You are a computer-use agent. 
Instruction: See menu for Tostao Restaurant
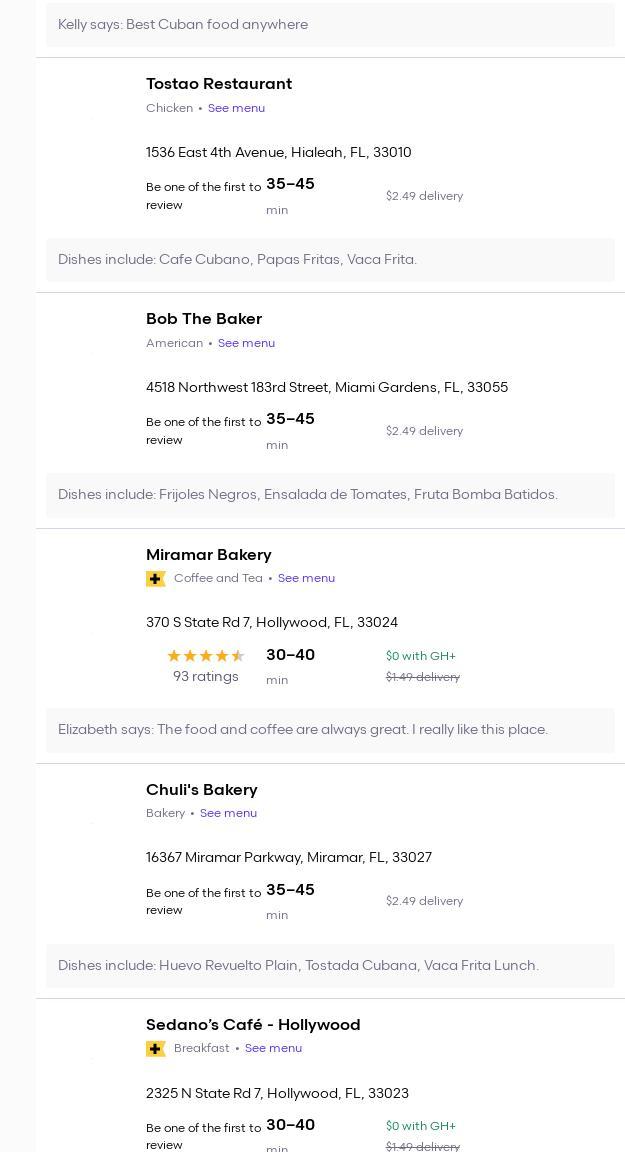(x=236, y=108)
